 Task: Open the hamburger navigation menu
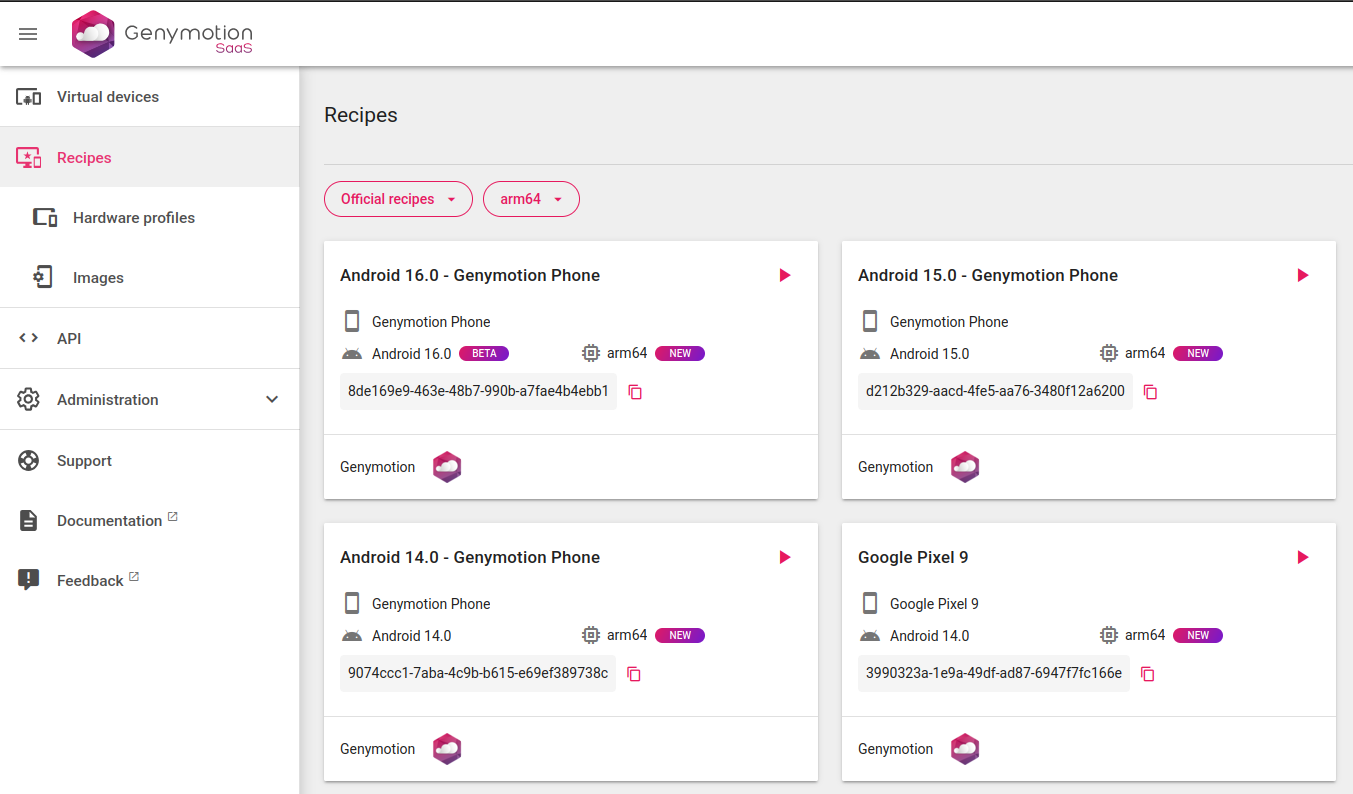tap(28, 34)
